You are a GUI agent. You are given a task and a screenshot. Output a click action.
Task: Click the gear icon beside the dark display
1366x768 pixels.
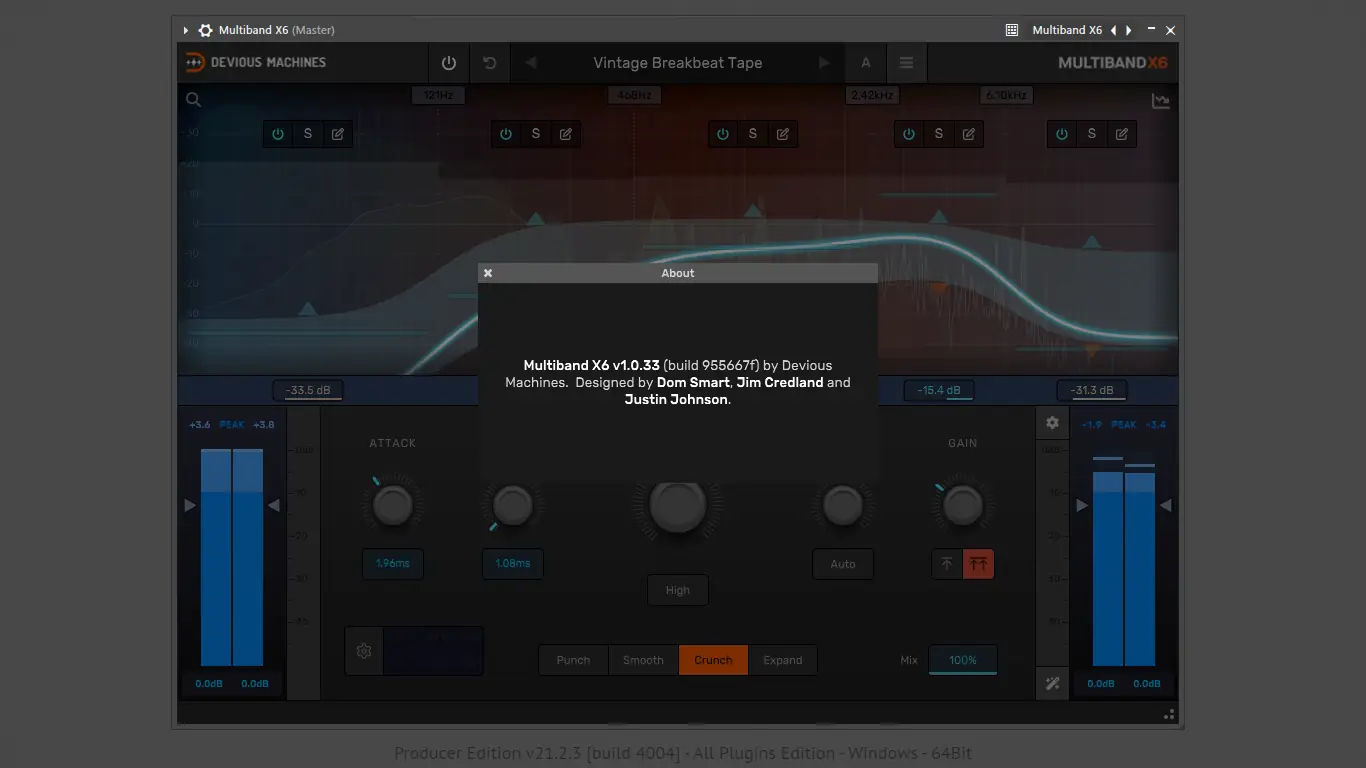364,651
